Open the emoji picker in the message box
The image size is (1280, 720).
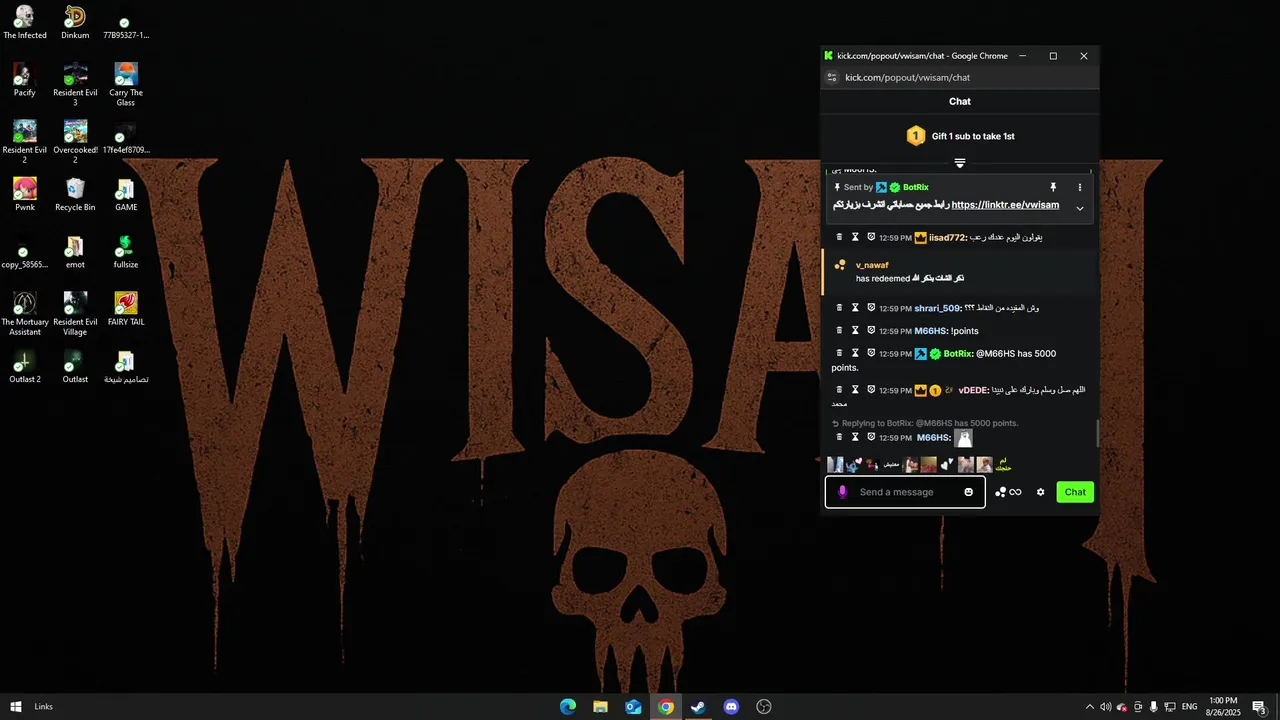pyautogui.click(x=968, y=492)
